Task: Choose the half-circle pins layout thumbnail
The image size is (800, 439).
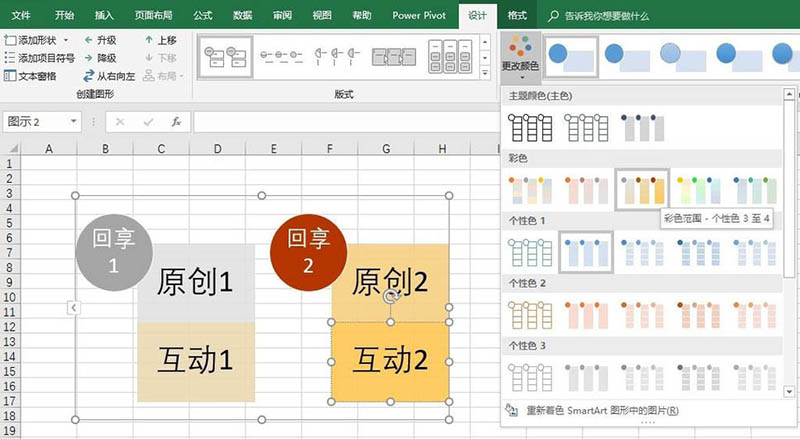Action: coord(337,56)
